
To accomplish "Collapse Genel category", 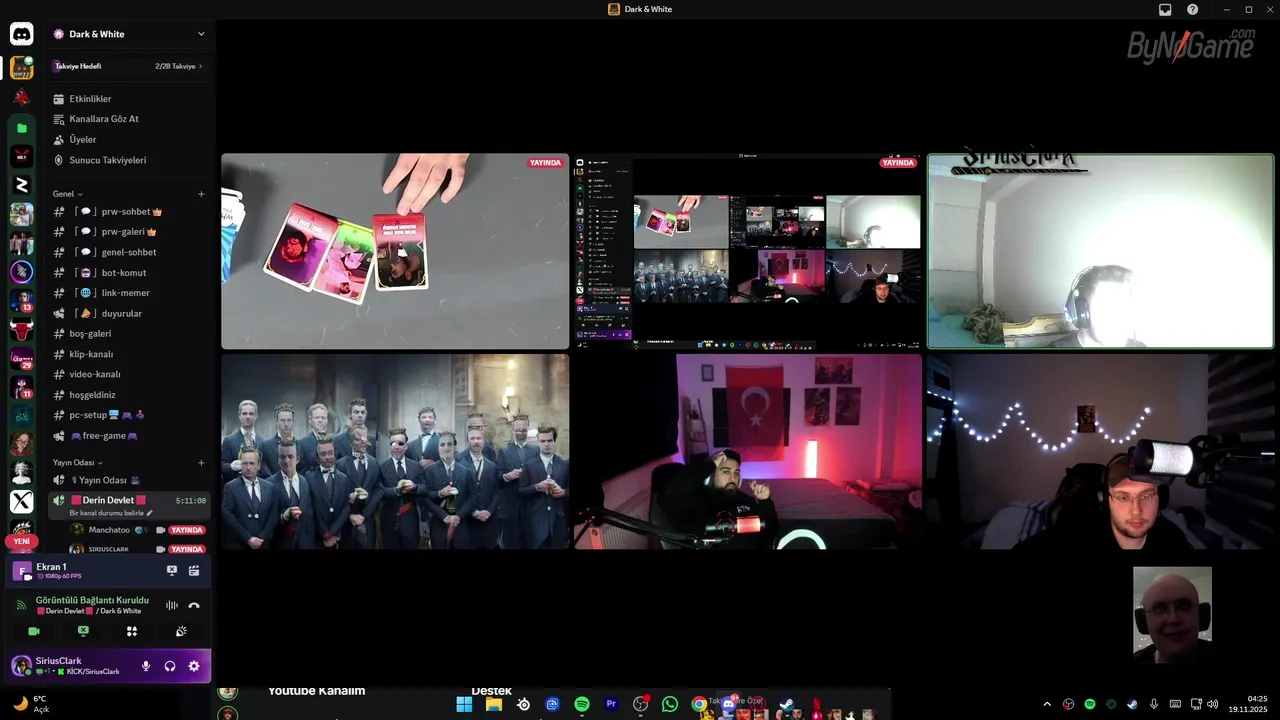I will (x=68, y=194).
